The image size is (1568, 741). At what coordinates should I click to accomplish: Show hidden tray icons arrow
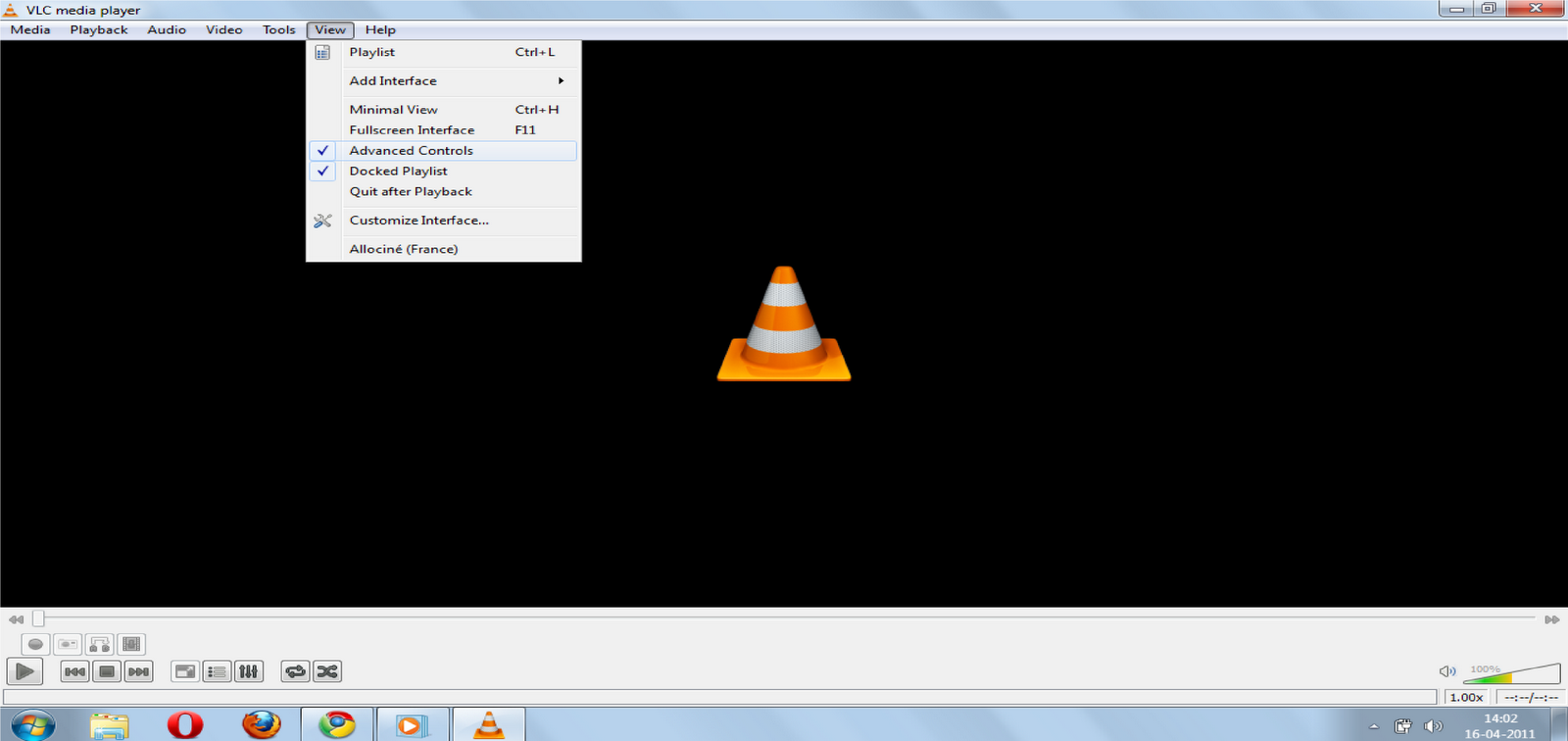click(x=1374, y=726)
